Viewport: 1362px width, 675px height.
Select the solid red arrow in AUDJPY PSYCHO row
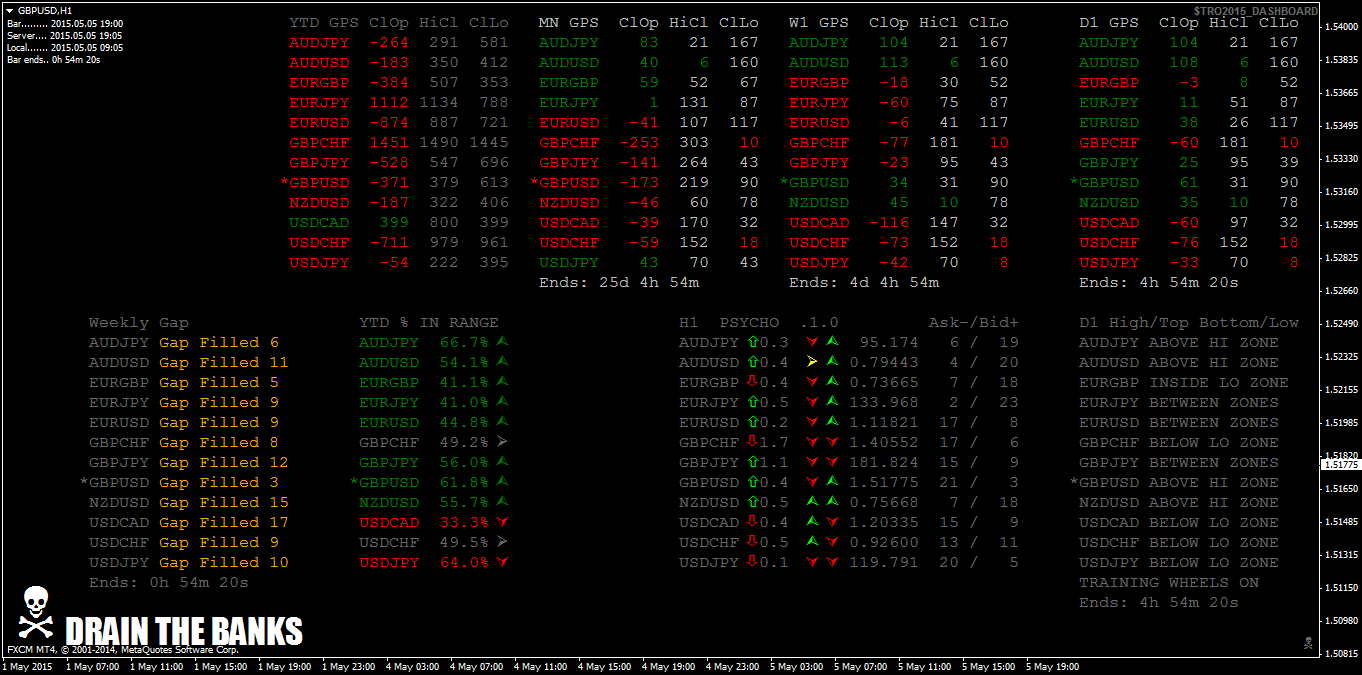click(x=812, y=342)
